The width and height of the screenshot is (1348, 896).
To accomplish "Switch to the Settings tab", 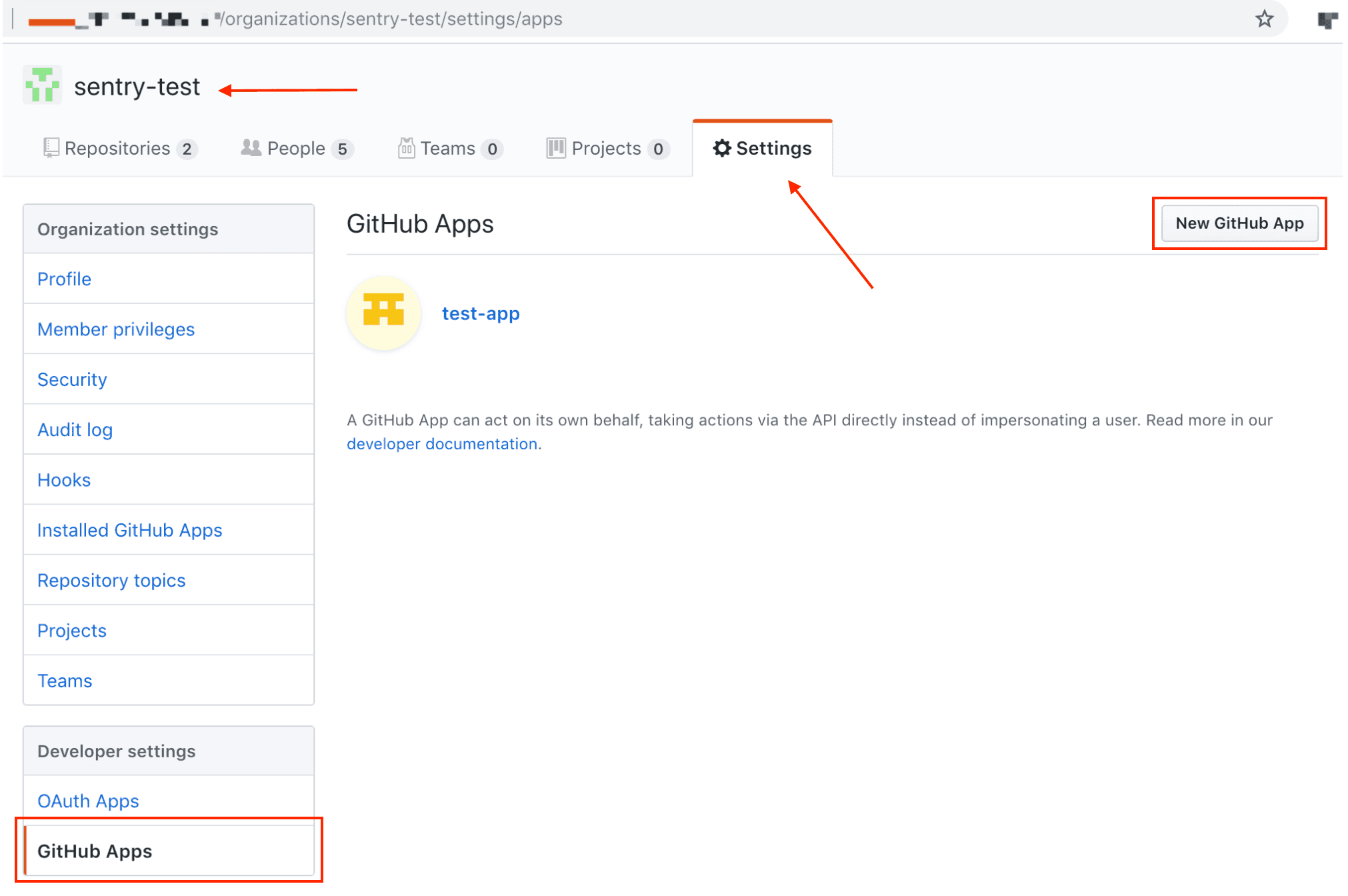I will [x=762, y=148].
